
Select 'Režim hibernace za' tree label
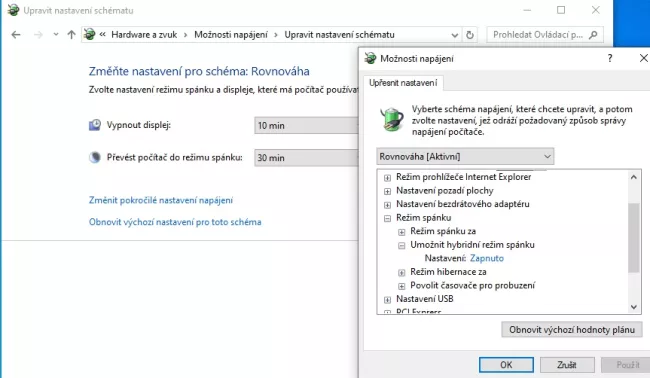(x=448, y=272)
